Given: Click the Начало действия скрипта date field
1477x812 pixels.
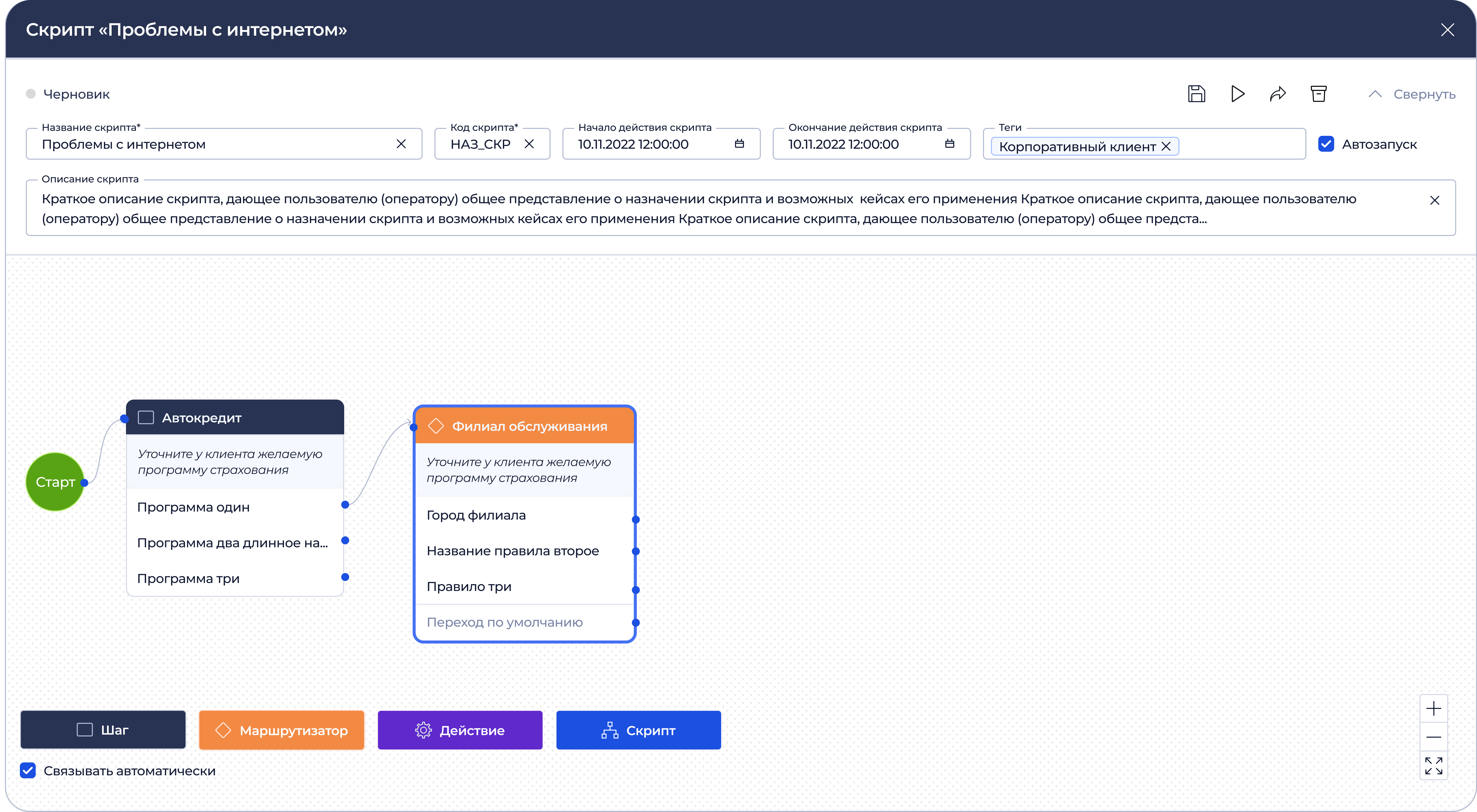Looking at the screenshot, I should (661, 144).
